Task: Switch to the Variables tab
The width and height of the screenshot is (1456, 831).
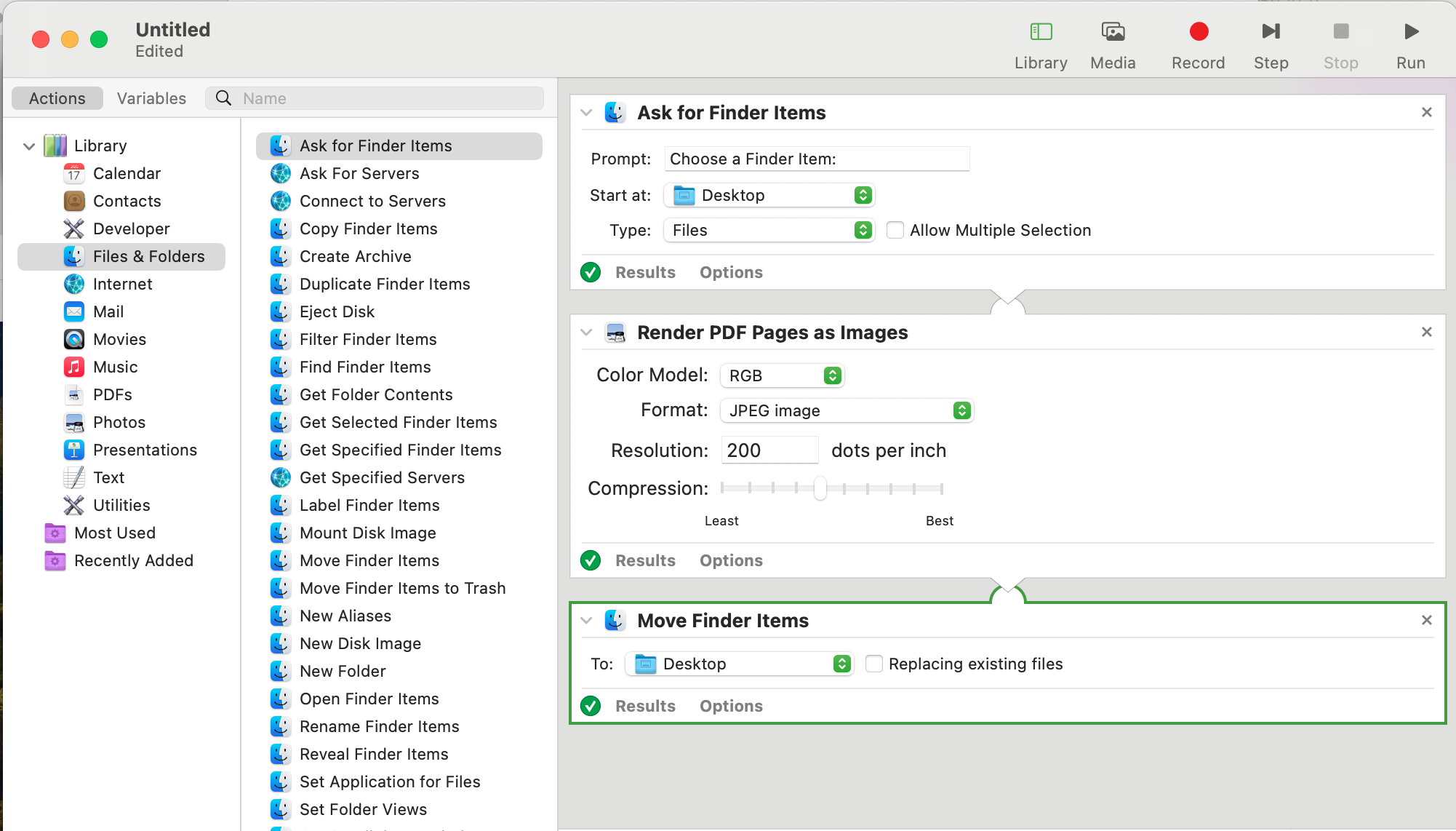Action: (x=151, y=98)
